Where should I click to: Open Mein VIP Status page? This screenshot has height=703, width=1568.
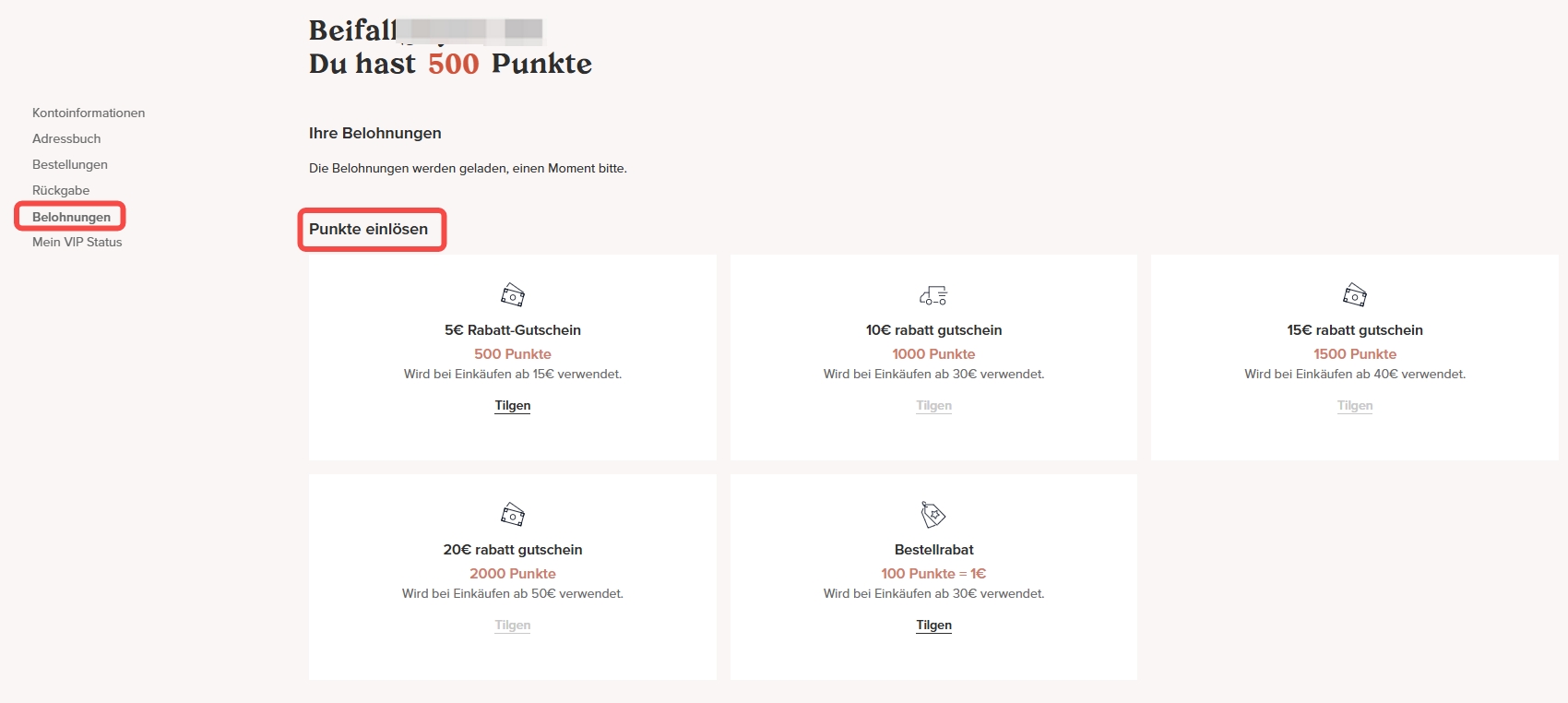tap(77, 242)
